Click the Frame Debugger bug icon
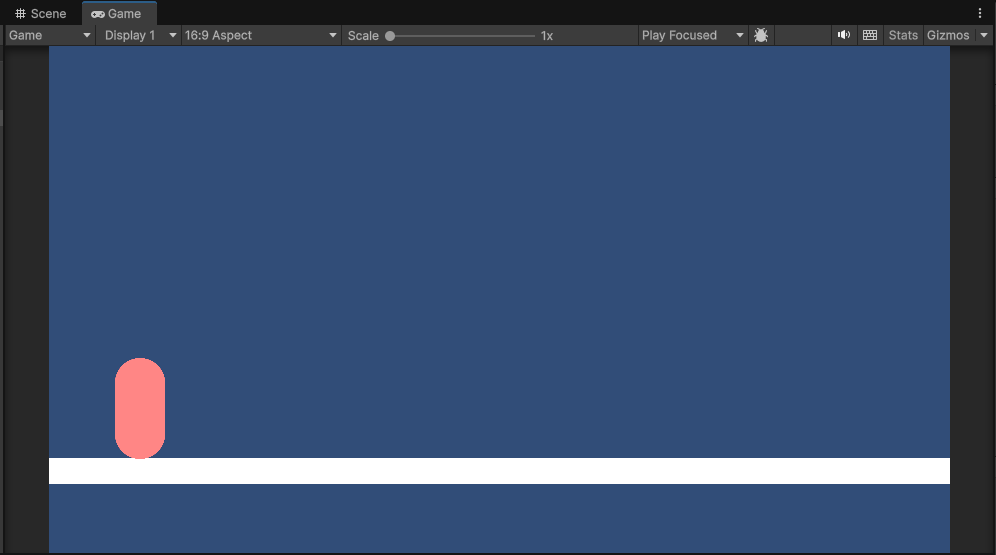This screenshot has width=996, height=555. click(761, 35)
